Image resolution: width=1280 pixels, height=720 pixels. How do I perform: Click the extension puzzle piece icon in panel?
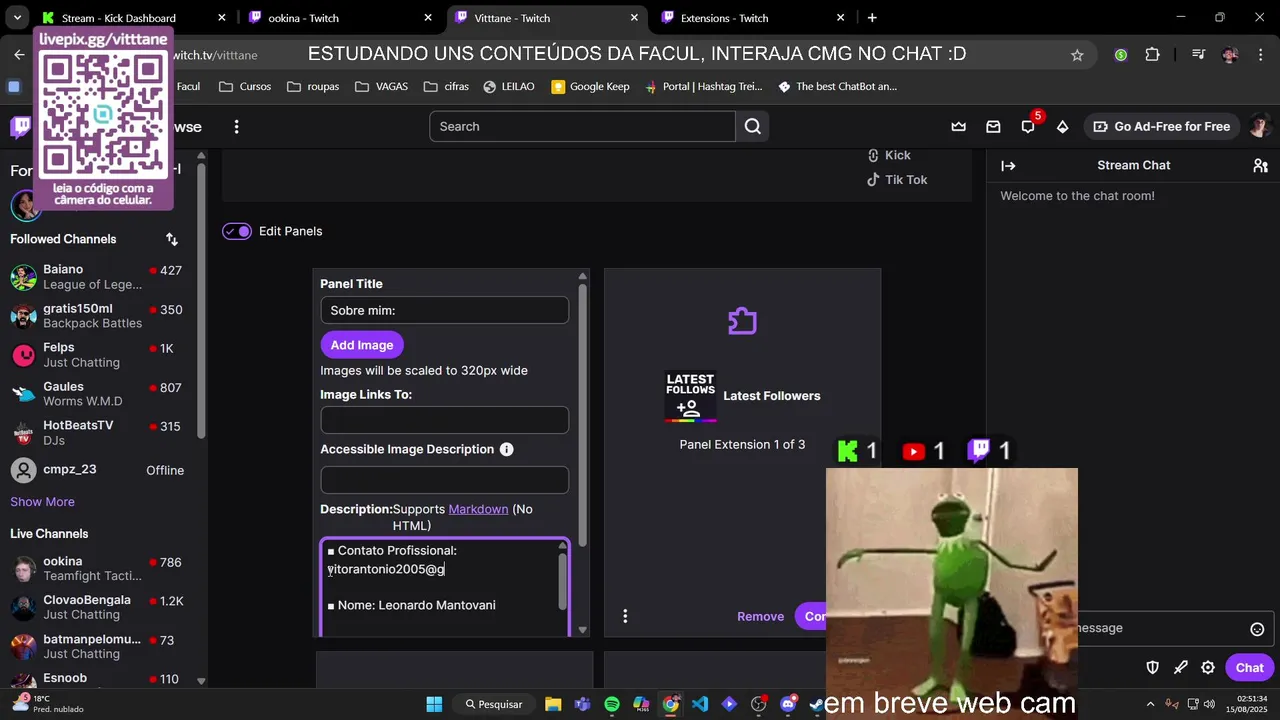(x=742, y=321)
